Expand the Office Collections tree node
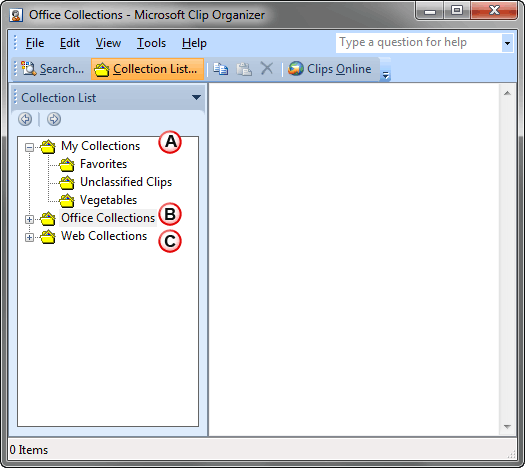The width and height of the screenshot is (525, 468). click(29, 219)
